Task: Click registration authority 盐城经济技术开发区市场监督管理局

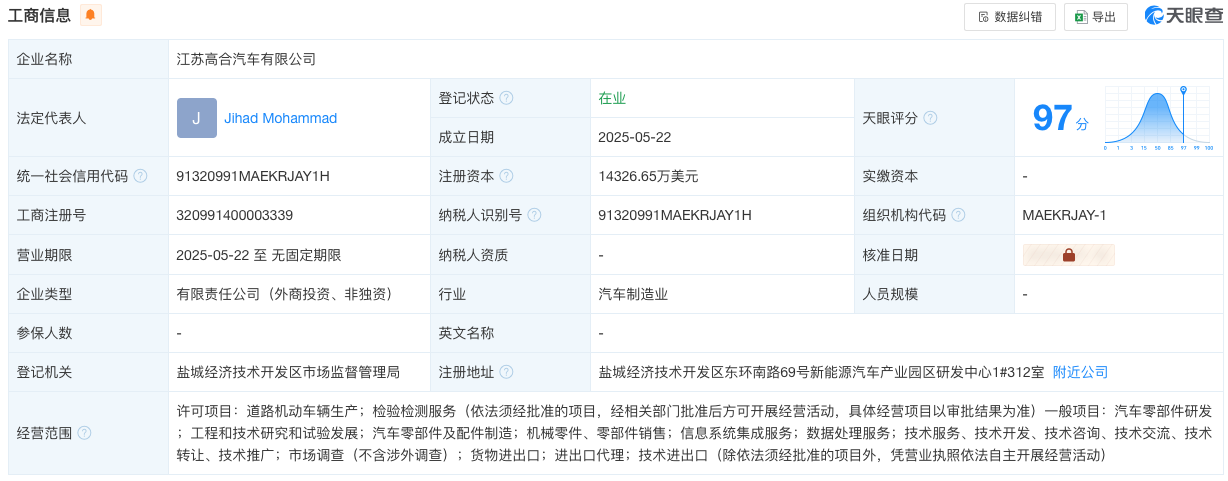Action: pos(288,372)
